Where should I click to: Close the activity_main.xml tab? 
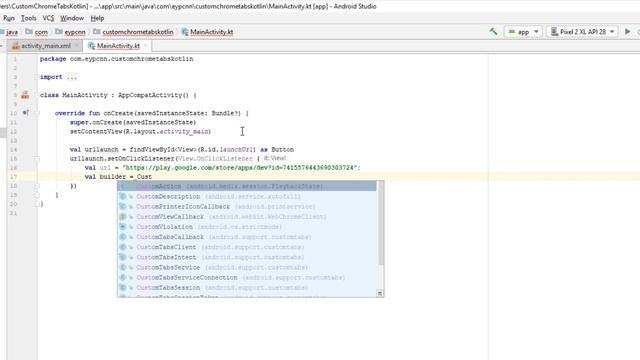(x=76, y=46)
